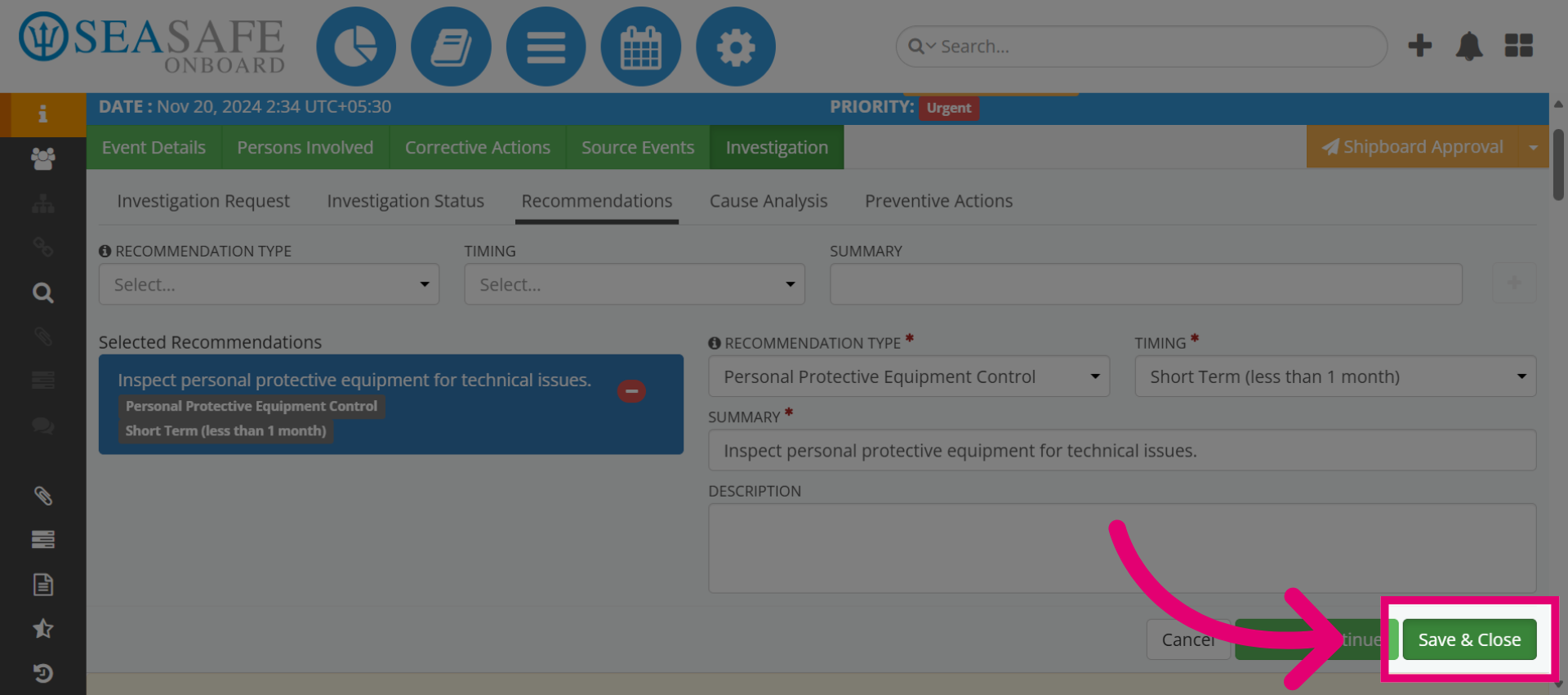Image resolution: width=1568 pixels, height=695 pixels.
Task: Switch to Persons Involved tab
Action: pyautogui.click(x=305, y=147)
